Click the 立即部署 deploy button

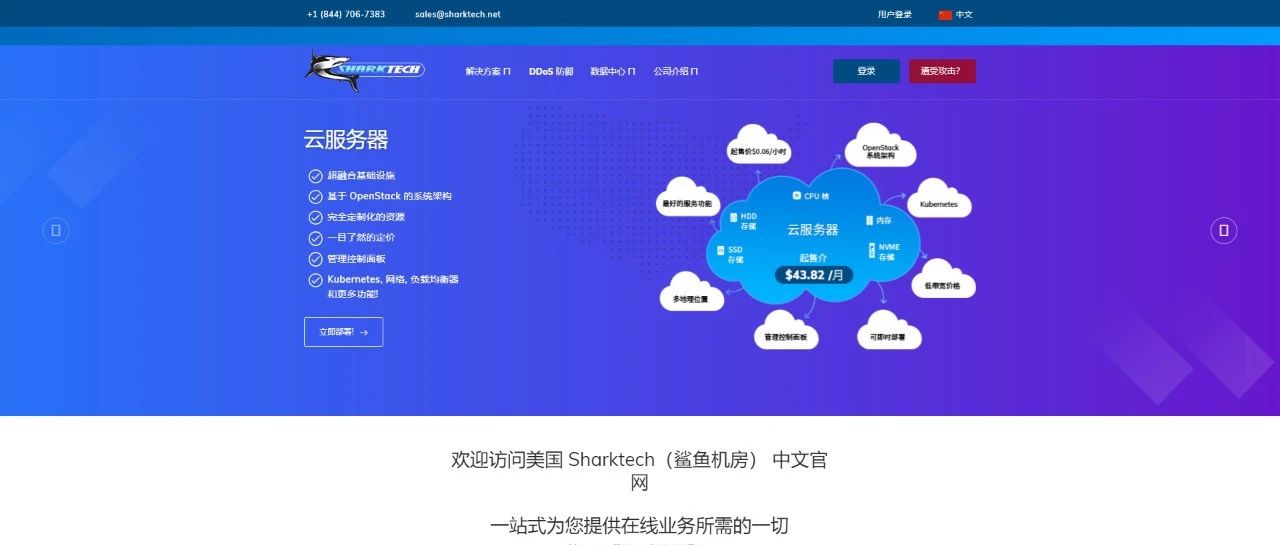[343, 332]
